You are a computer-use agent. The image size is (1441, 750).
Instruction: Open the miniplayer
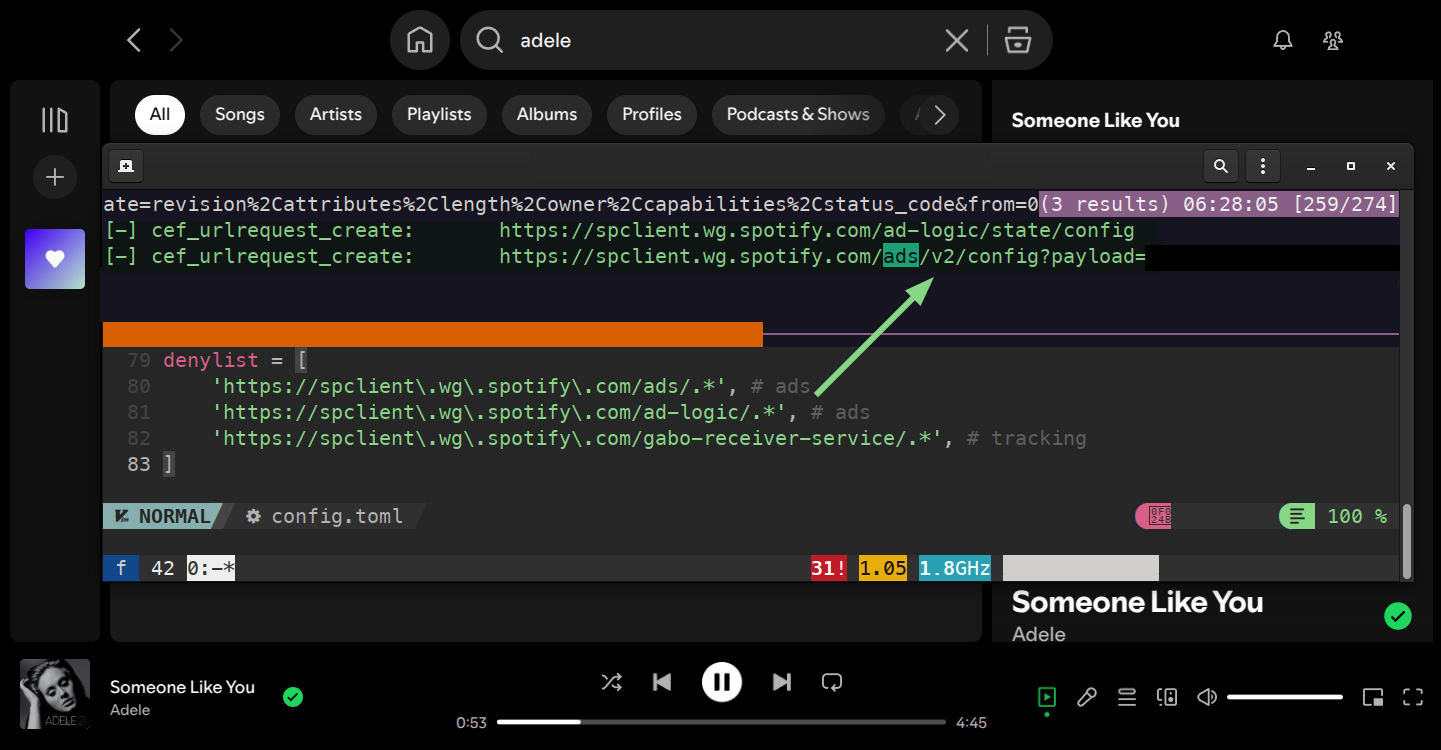click(x=1373, y=697)
